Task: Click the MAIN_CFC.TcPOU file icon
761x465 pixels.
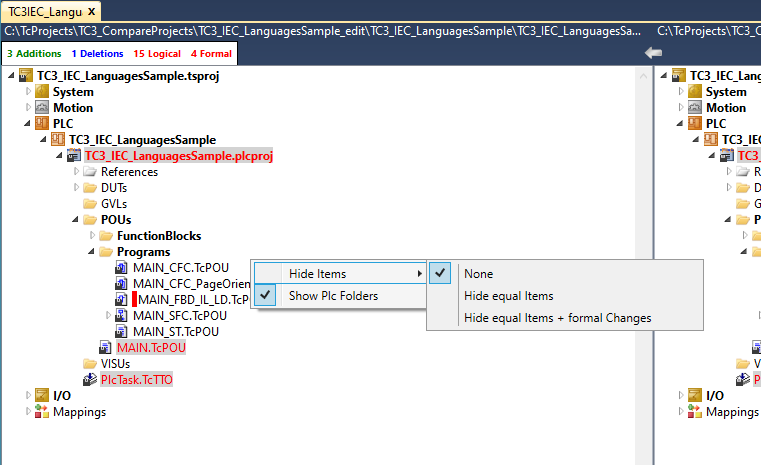Action: click(x=121, y=267)
